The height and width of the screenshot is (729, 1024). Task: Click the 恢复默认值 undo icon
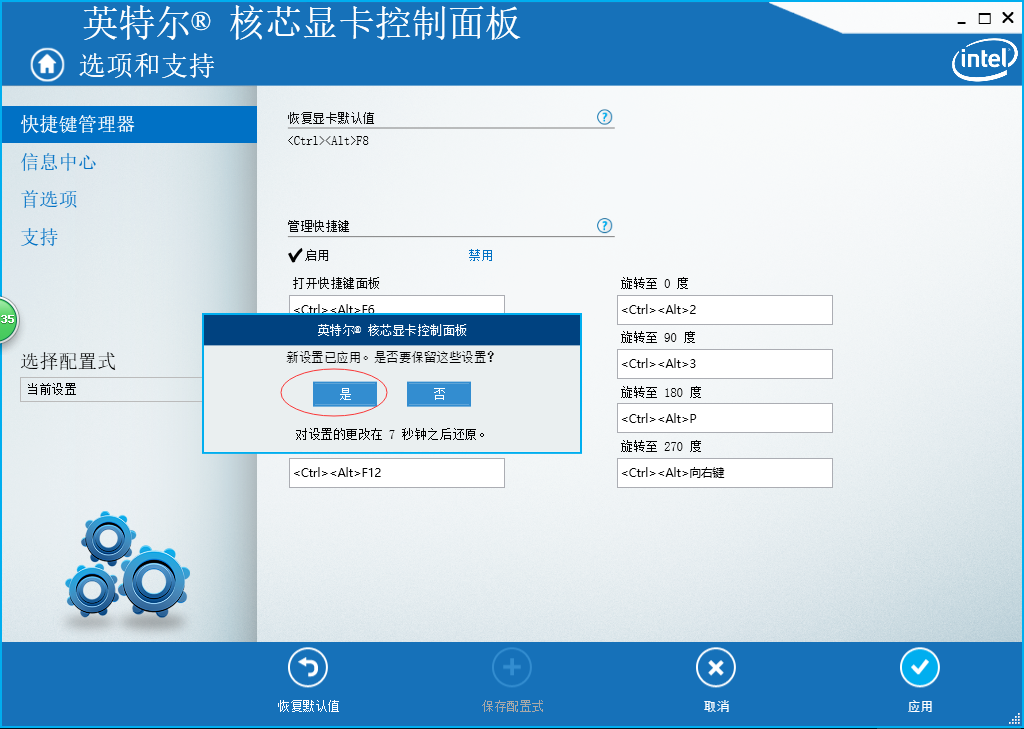(308, 668)
